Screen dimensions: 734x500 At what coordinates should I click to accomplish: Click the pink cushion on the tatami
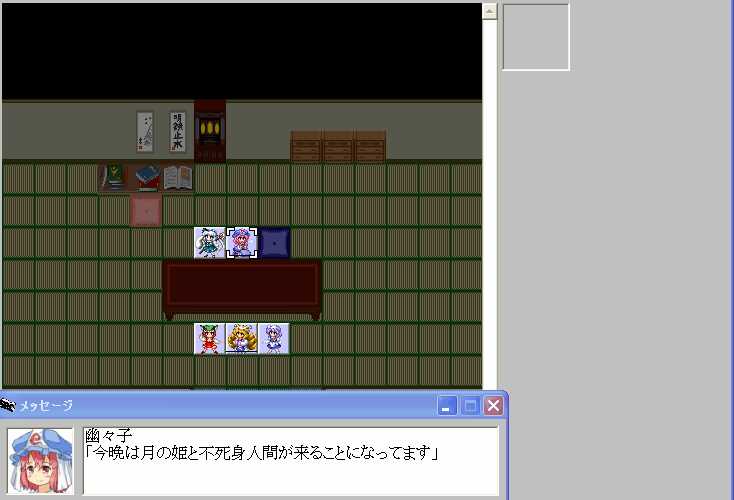(x=146, y=211)
